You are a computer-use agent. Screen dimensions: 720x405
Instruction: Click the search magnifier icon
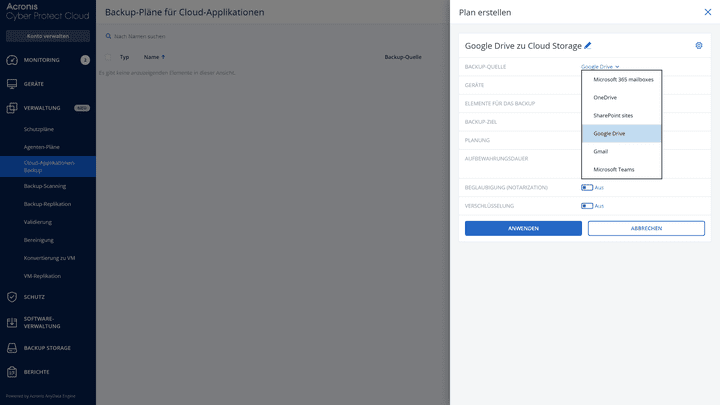click(x=108, y=36)
